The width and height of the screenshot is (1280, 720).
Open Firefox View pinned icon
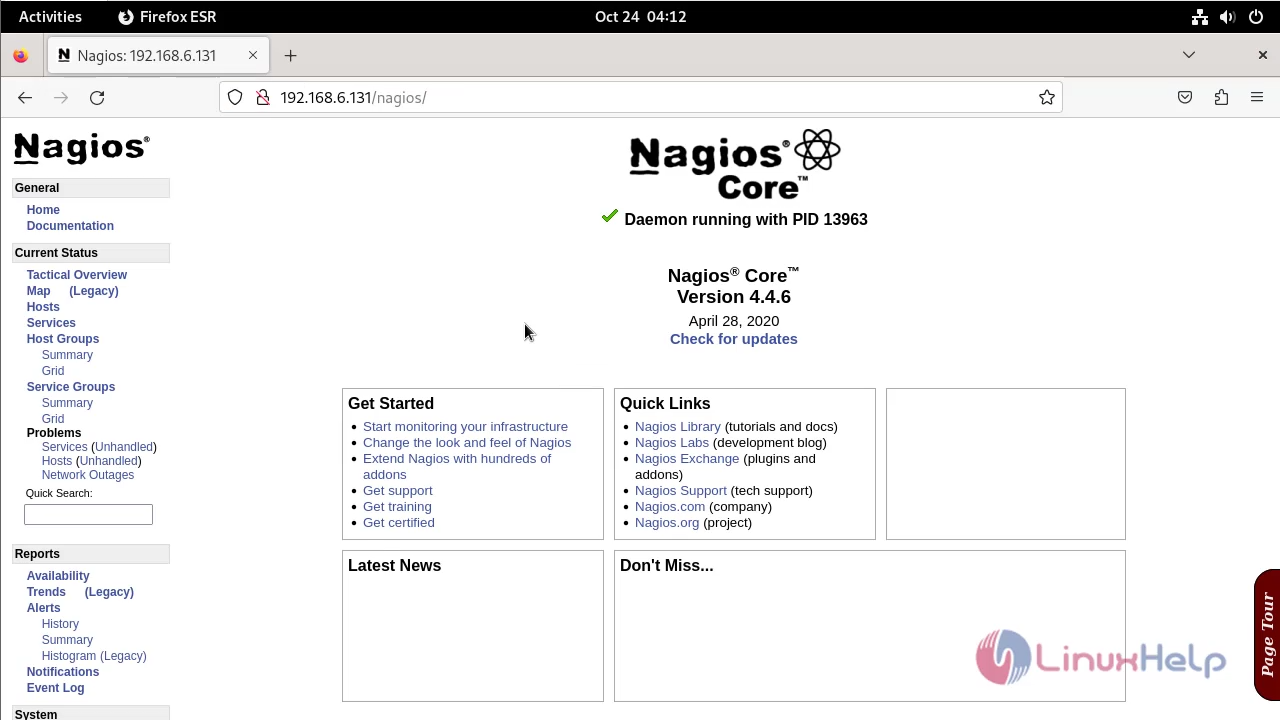point(20,55)
